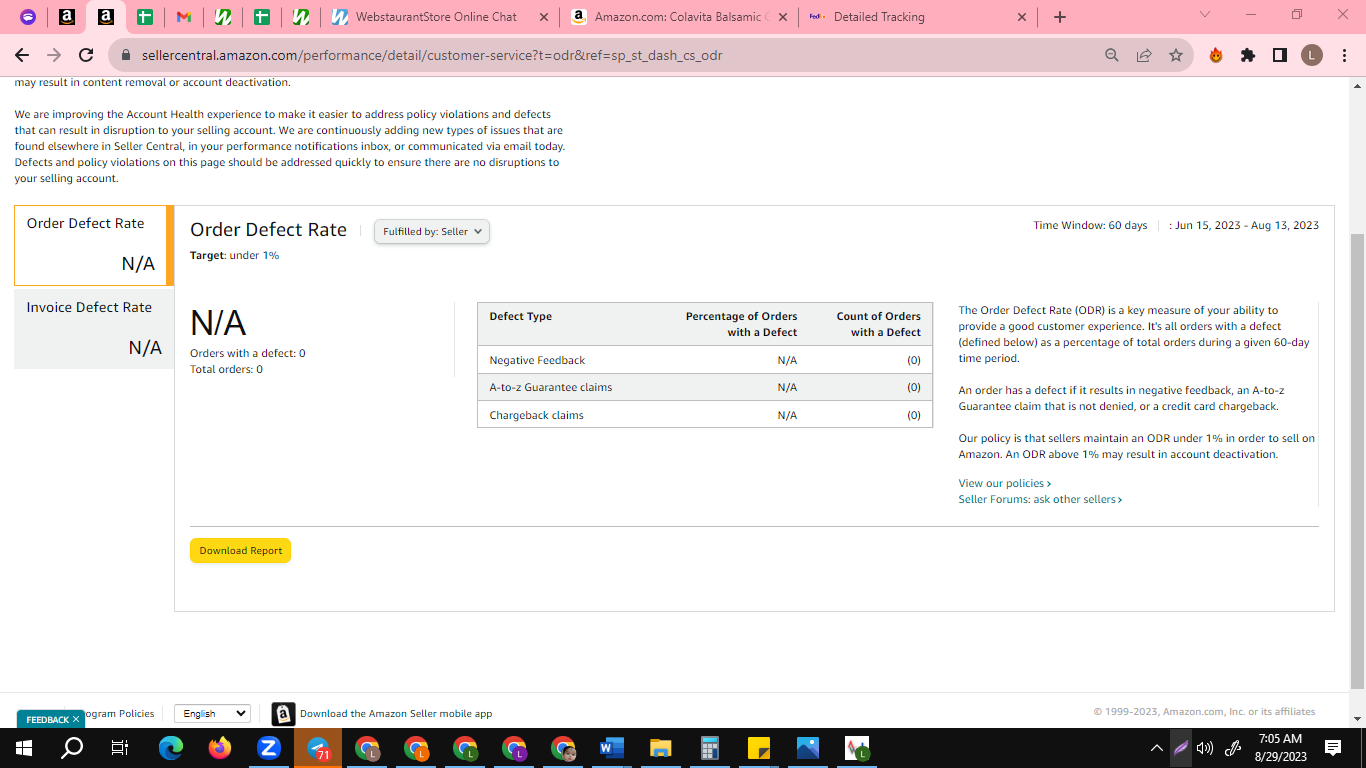Open the Extensions puzzle icon
Viewport: 1366px width, 768px height.
[x=1248, y=56]
